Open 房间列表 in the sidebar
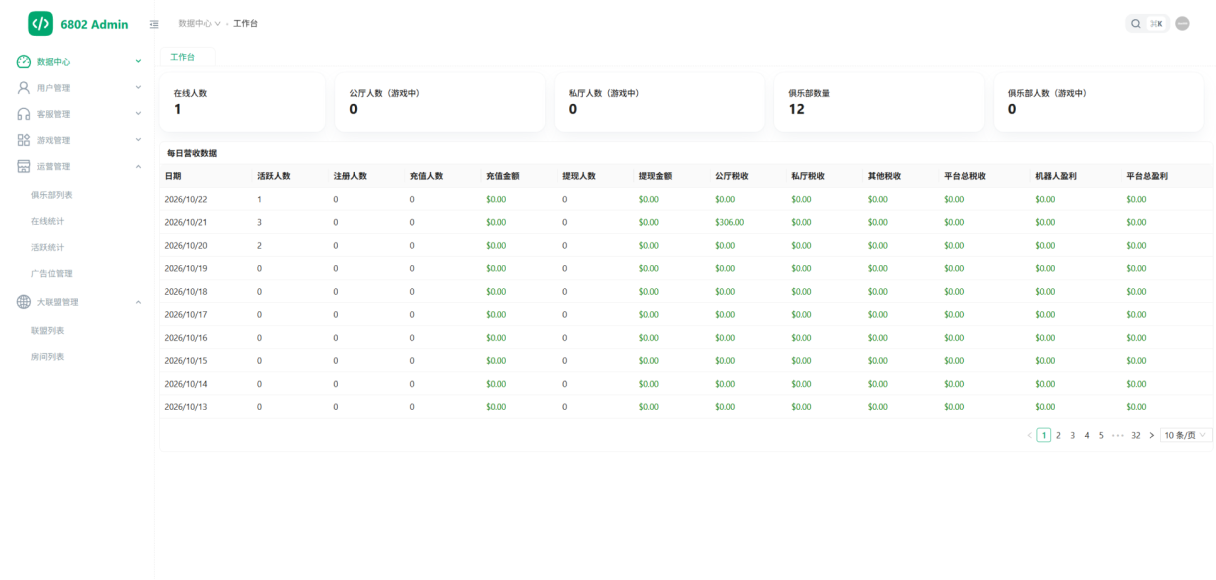Screen dimensions: 1216x580 (47, 356)
